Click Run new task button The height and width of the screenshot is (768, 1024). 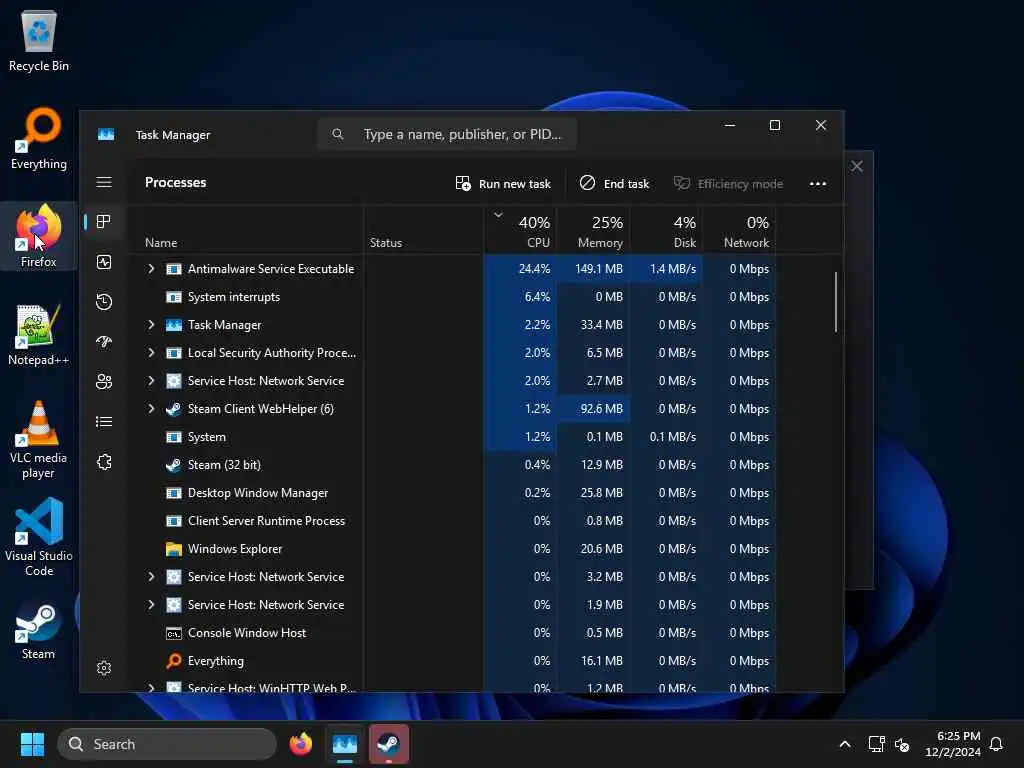click(x=503, y=184)
